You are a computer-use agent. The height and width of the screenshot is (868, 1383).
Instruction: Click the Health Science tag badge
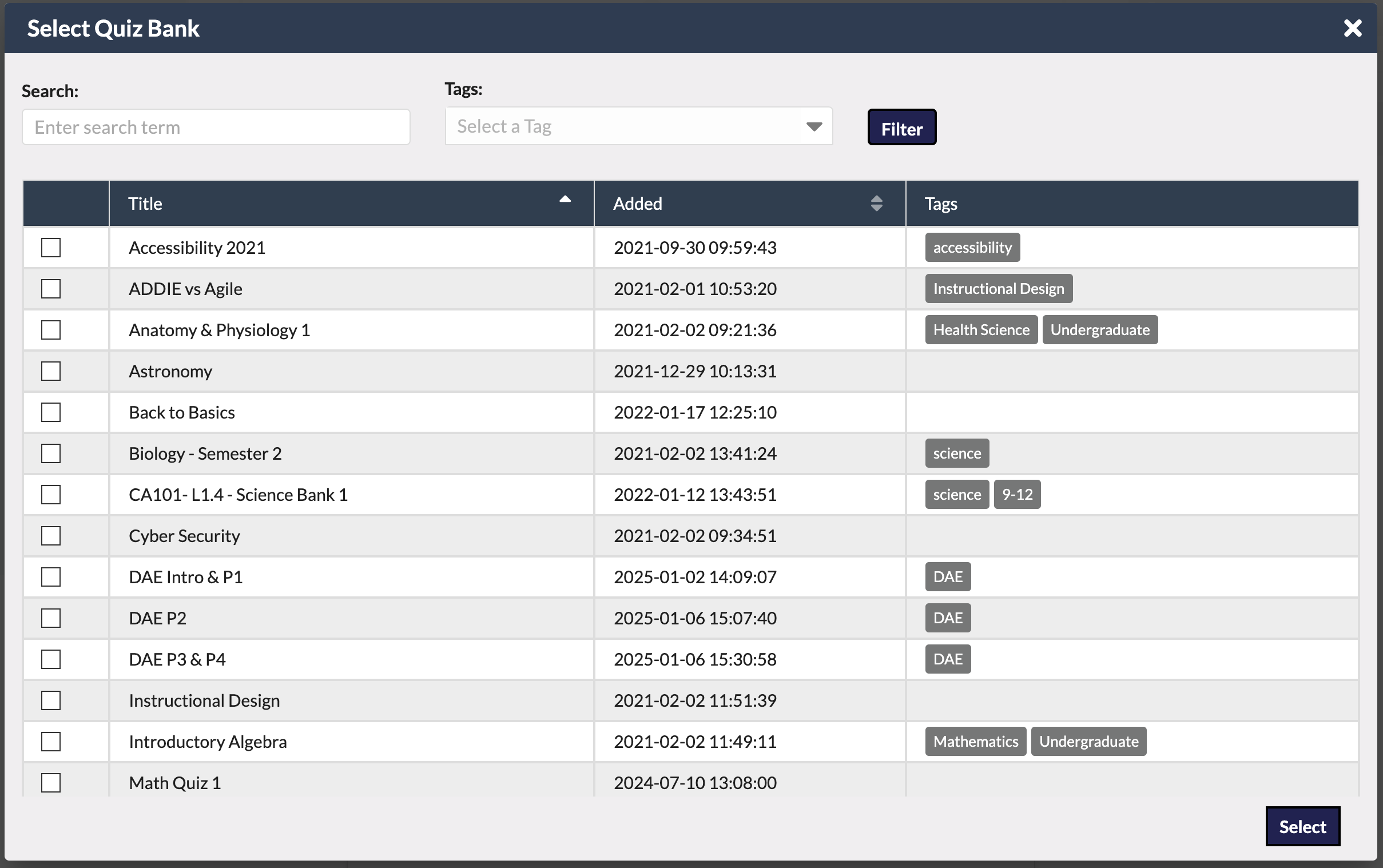(980, 329)
